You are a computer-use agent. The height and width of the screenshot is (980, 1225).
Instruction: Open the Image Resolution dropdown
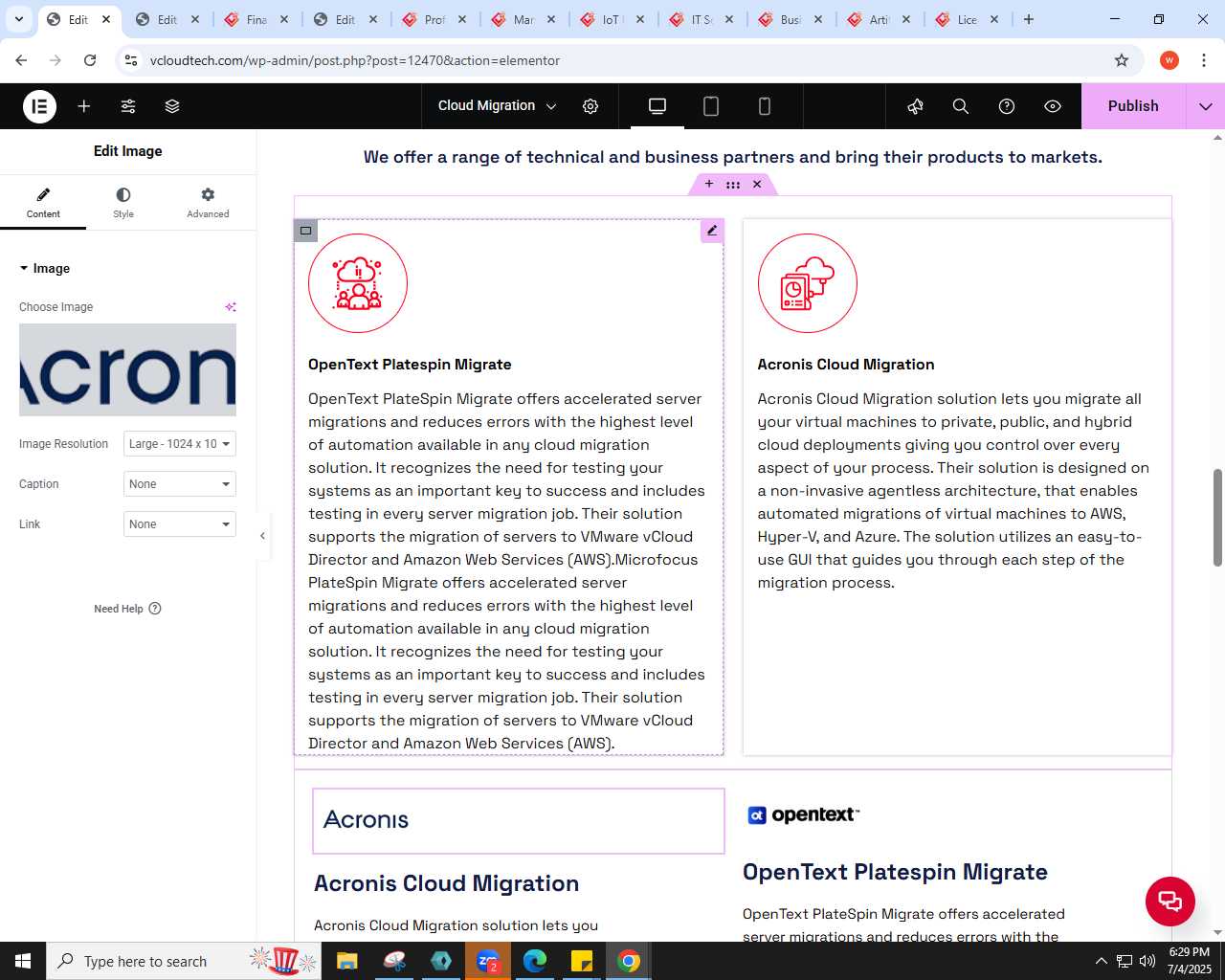pyautogui.click(x=180, y=444)
